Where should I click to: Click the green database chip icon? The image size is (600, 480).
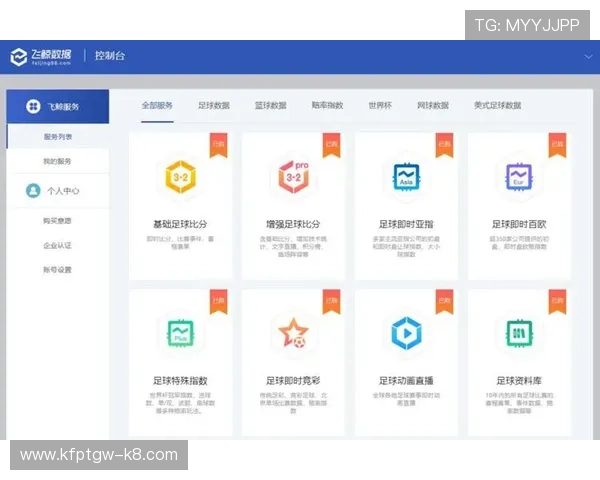[519, 333]
